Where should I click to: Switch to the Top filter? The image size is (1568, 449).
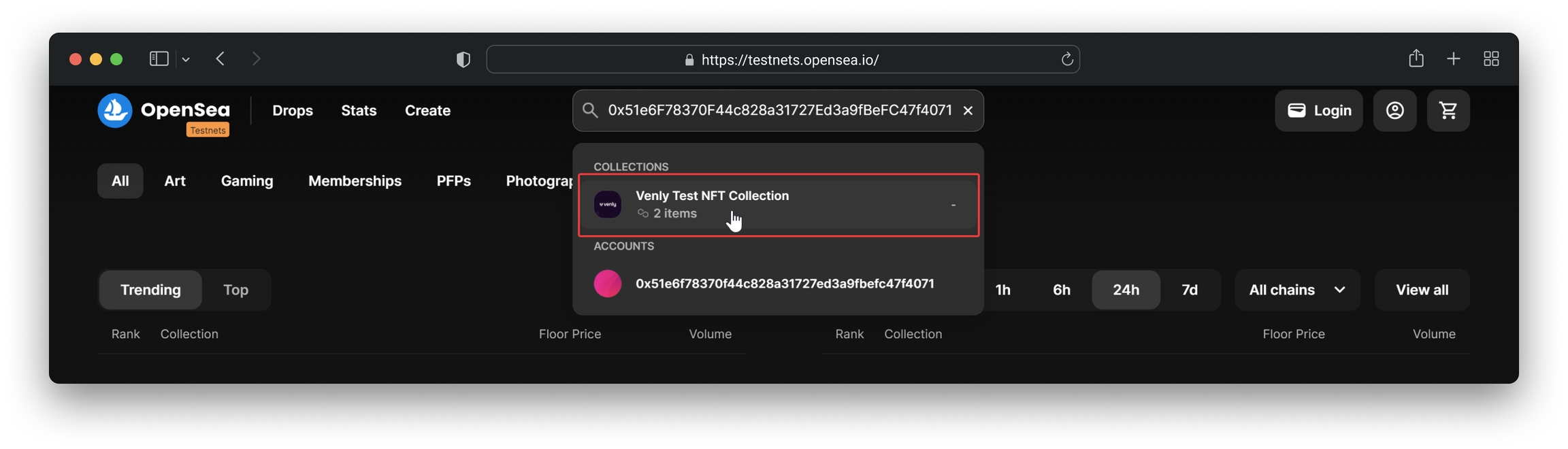(235, 289)
